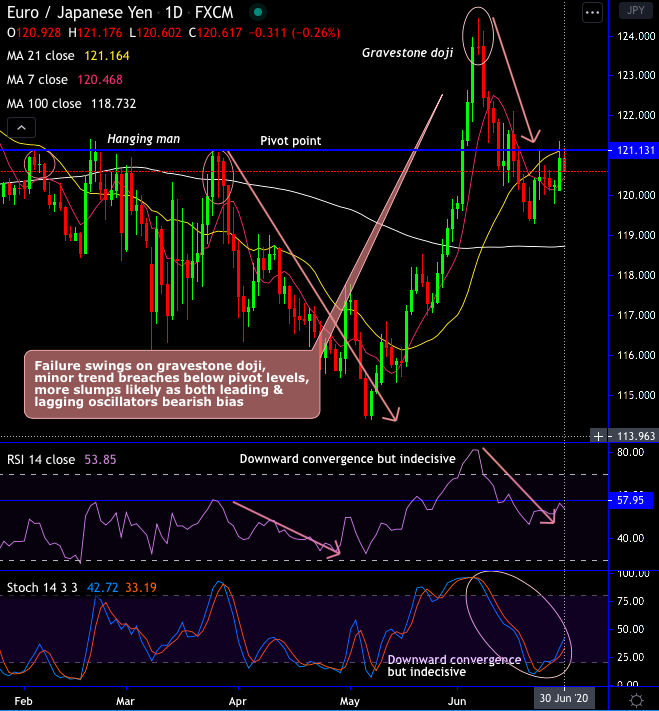Select the Stoch 14 3 3 indicator legend
Image resolution: width=659 pixels, height=711 pixels.
click(x=42, y=588)
